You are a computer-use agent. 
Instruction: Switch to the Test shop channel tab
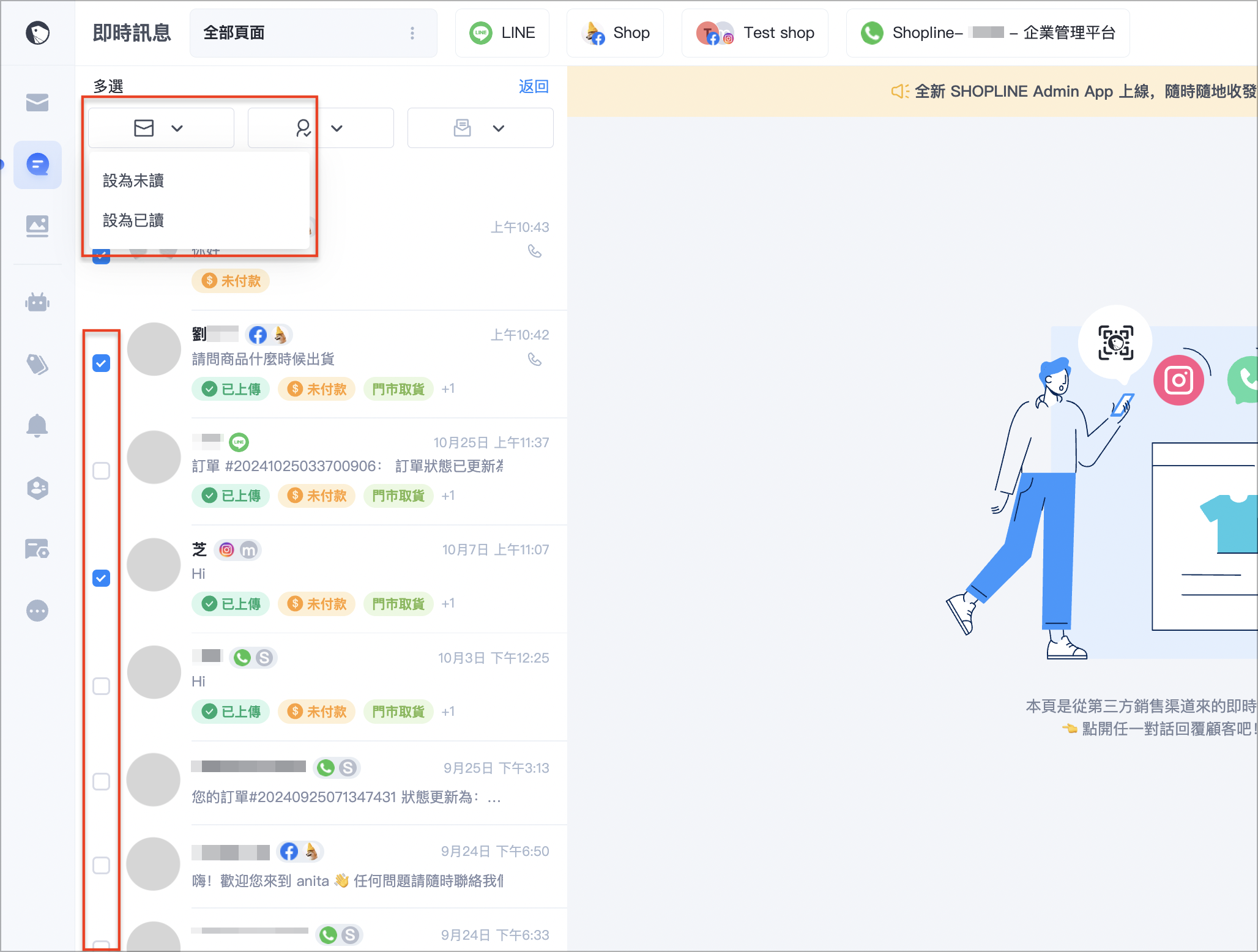point(754,33)
